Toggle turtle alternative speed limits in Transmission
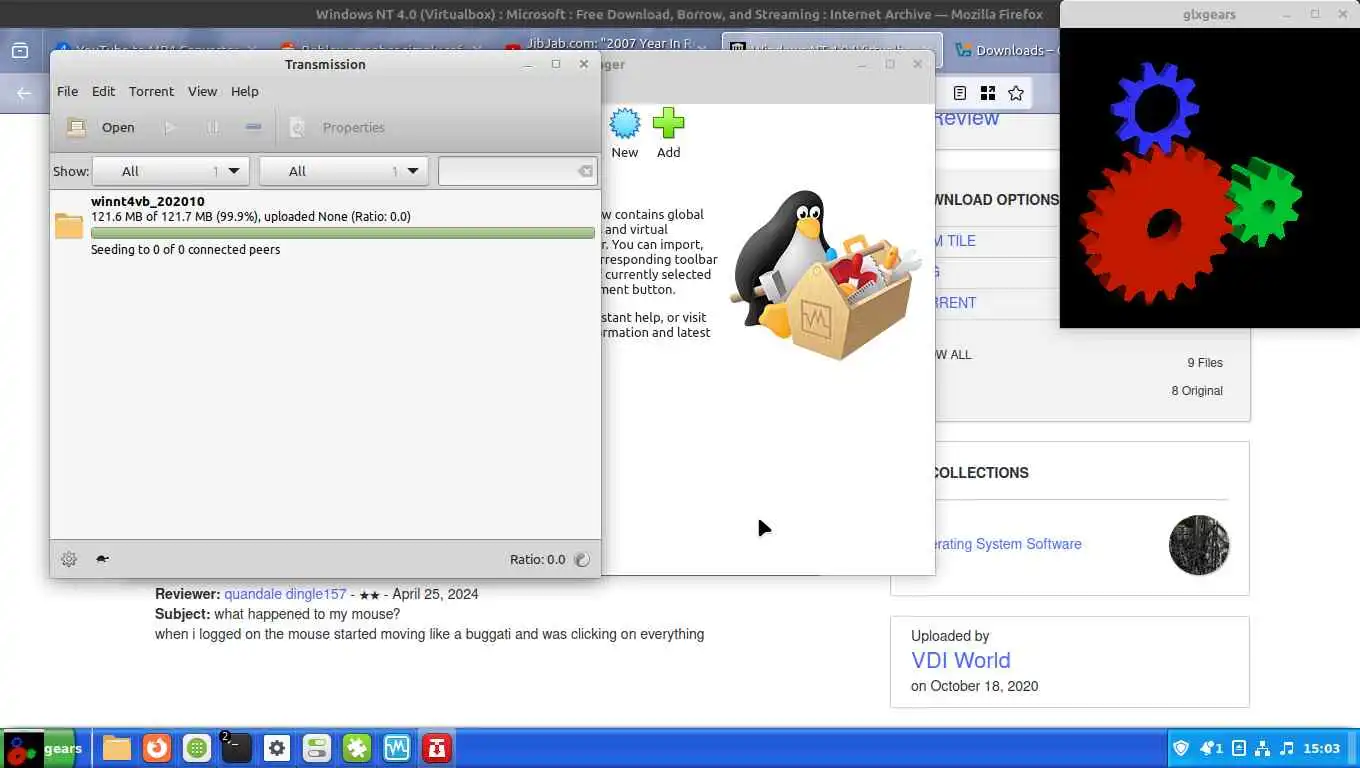The width and height of the screenshot is (1360, 768). (102, 559)
